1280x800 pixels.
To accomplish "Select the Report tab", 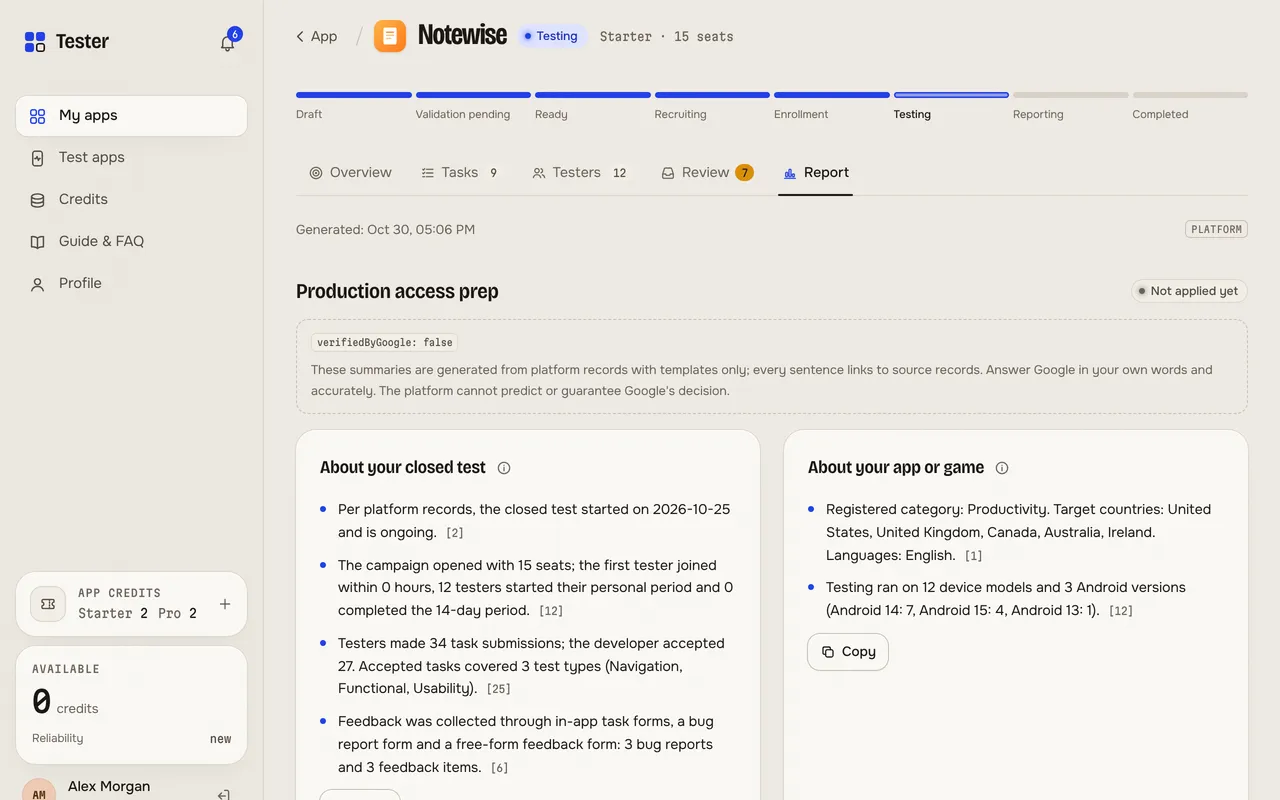I will 816,172.
